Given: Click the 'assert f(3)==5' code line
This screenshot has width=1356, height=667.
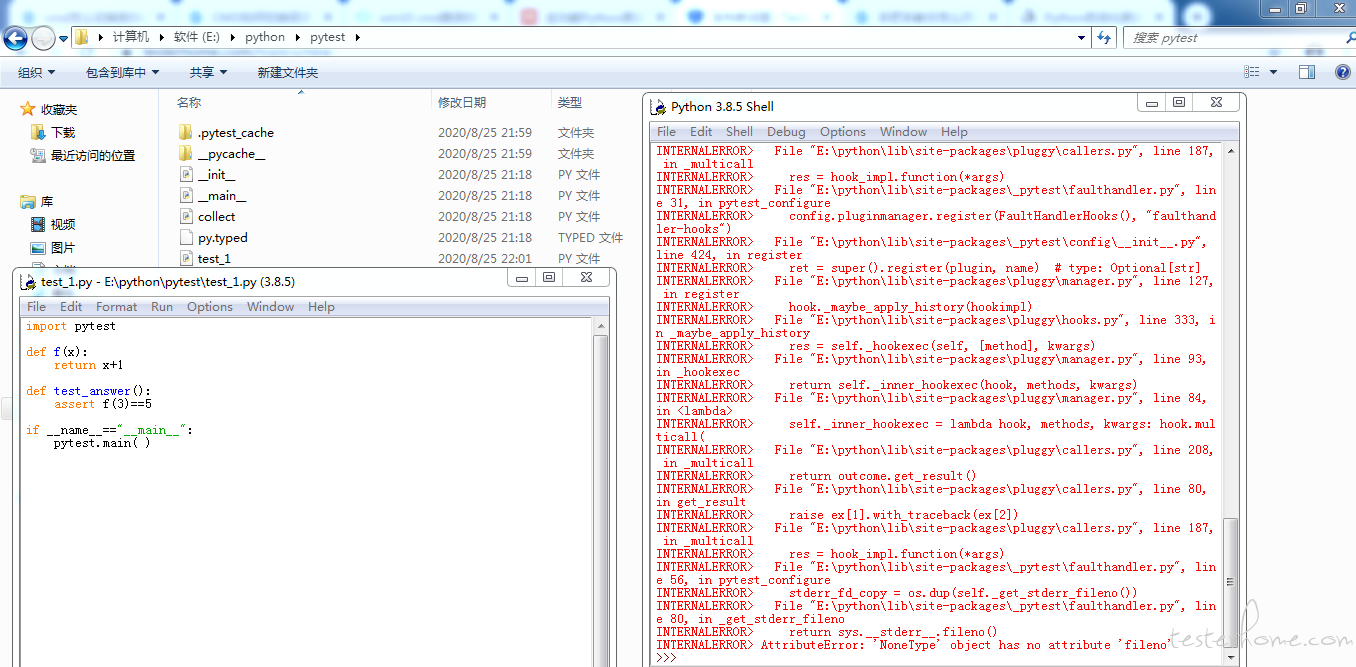Looking at the screenshot, I should click(x=103, y=404).
